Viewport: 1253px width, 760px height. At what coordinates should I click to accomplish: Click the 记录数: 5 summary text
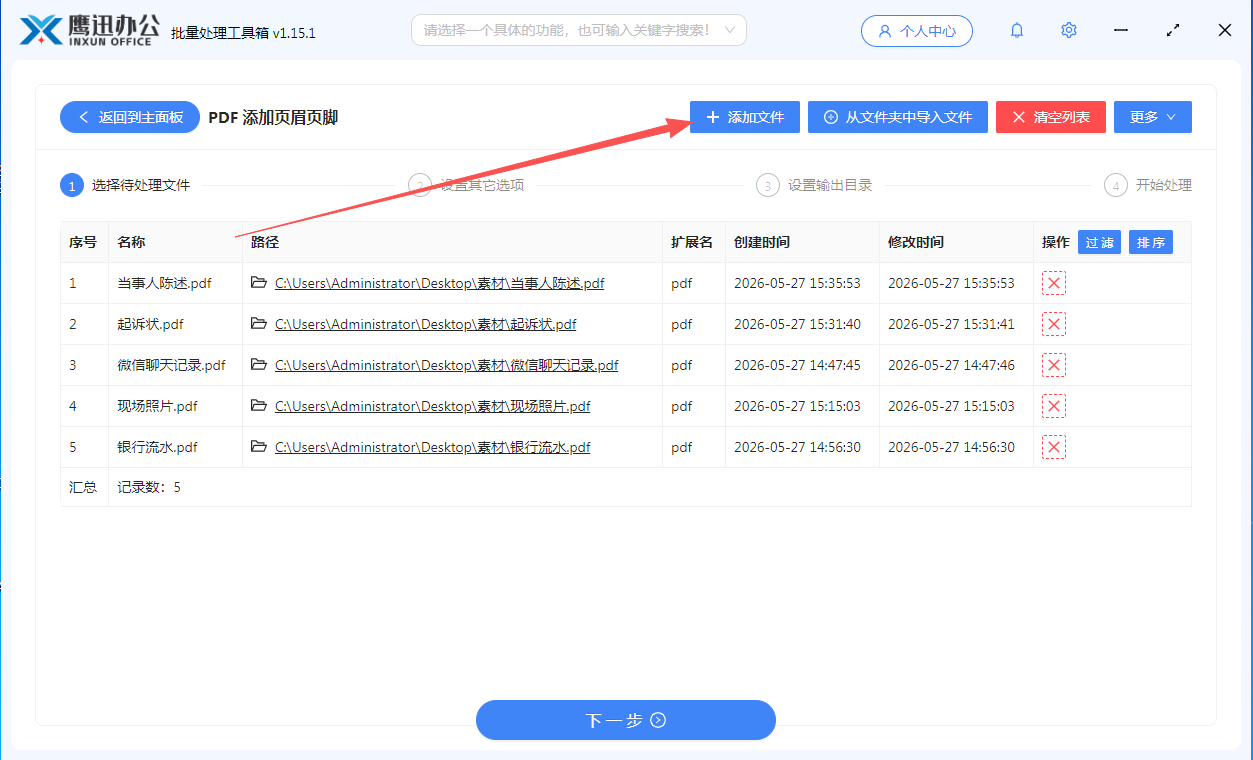click(149, 487)
